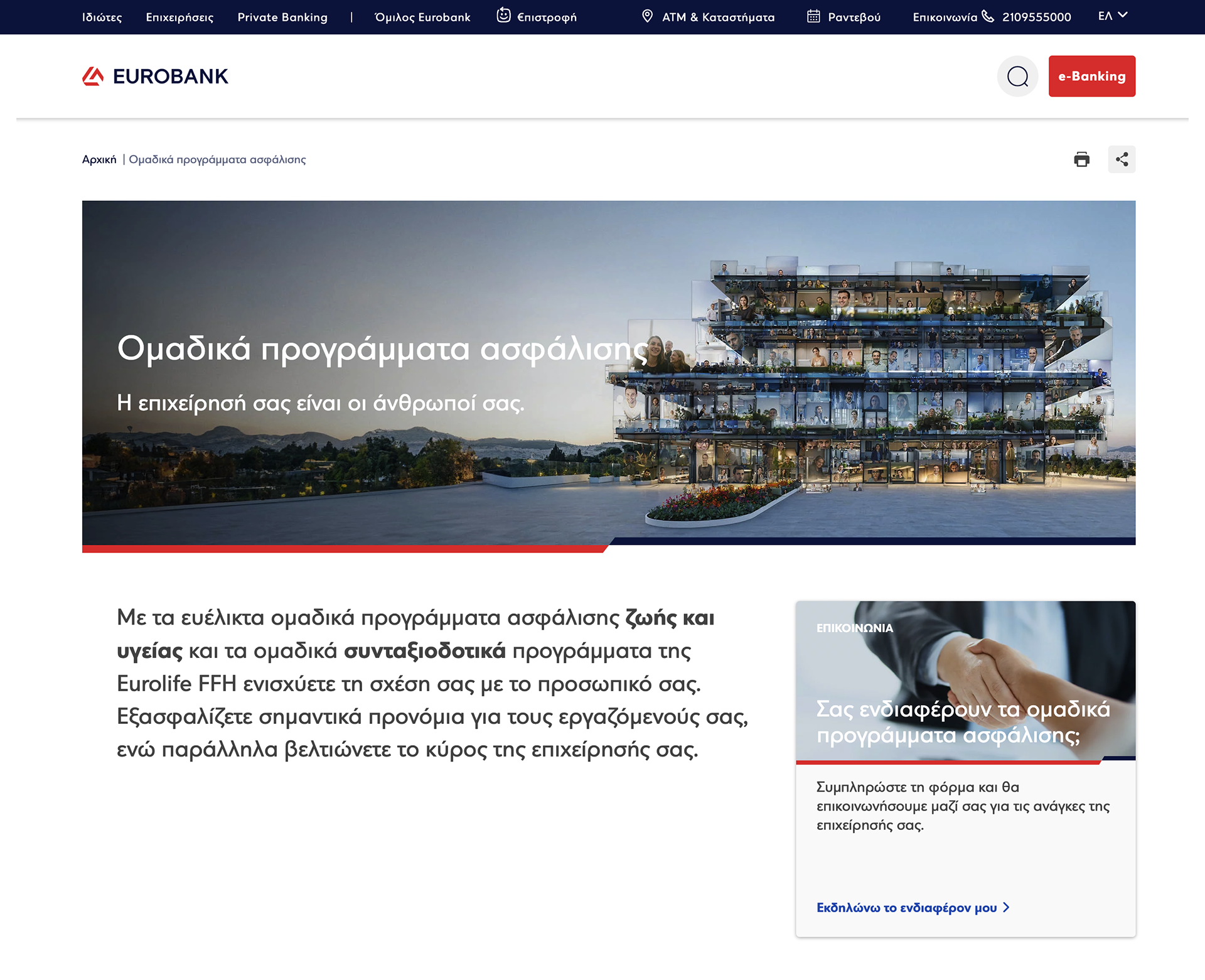The width and height of the screenshot is (1205, 980).
Task: Print the page via printer icon
Action: tap(1081, 159)
